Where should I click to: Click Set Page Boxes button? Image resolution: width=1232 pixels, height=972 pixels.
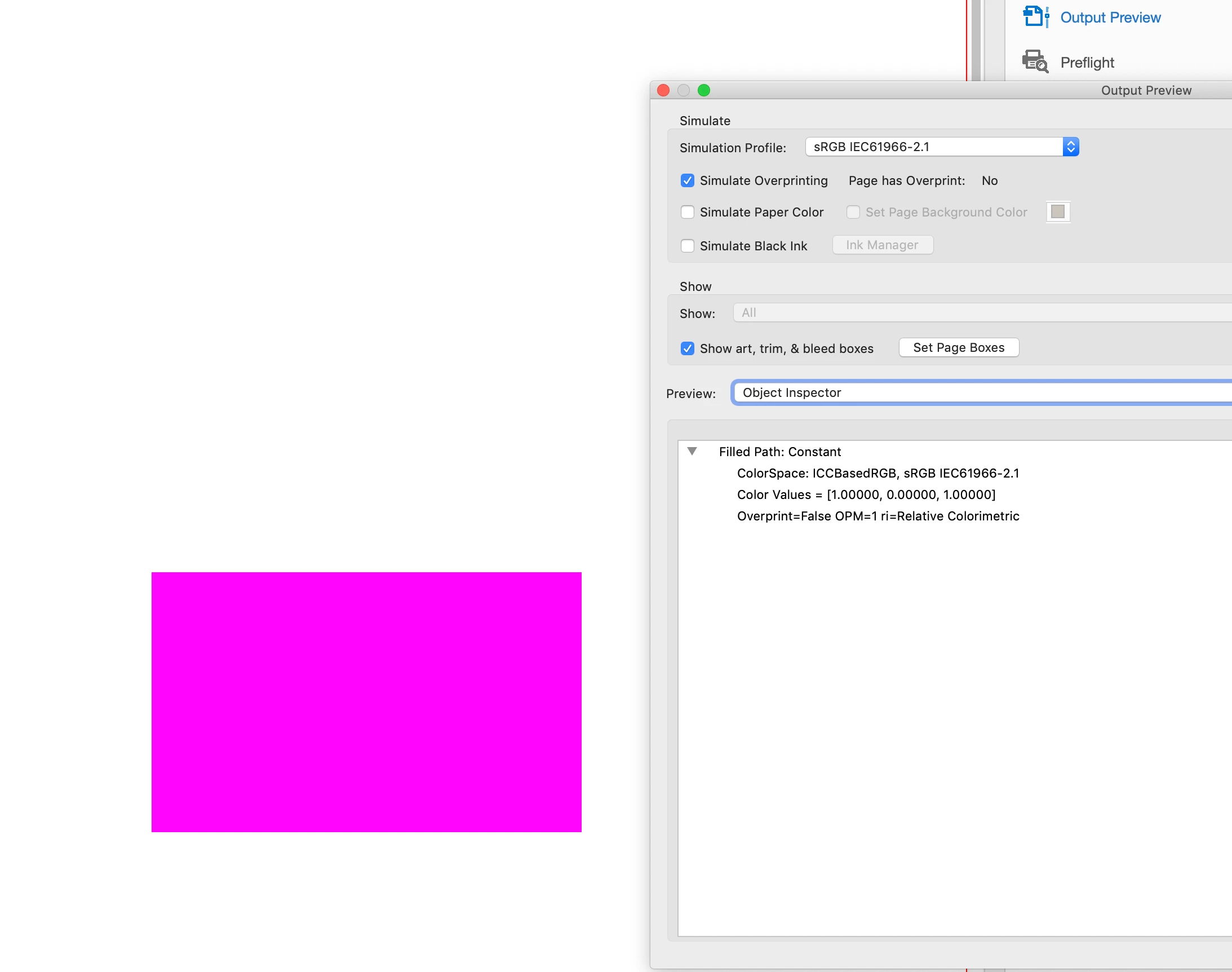[x=959, y=348]
